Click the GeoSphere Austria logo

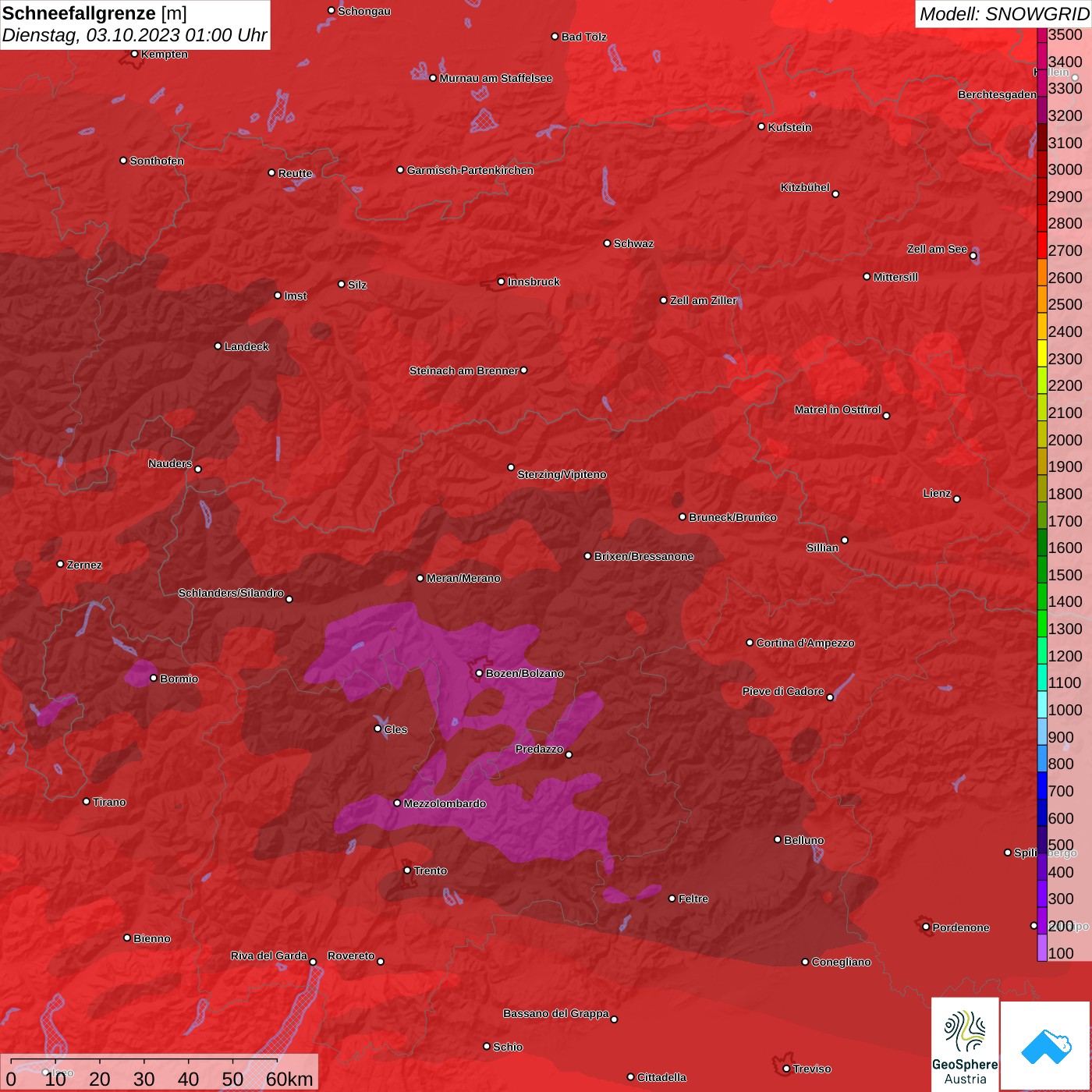(965, 1043)
